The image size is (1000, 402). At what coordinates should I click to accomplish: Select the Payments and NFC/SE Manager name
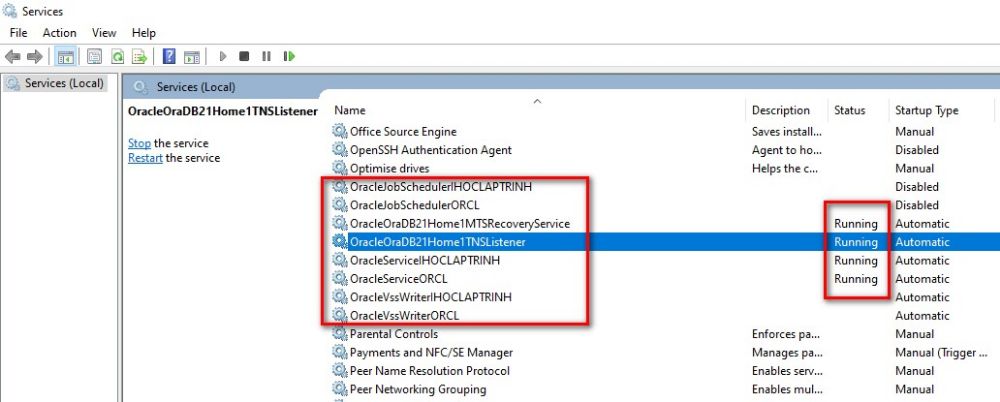[x=431, y=352]
